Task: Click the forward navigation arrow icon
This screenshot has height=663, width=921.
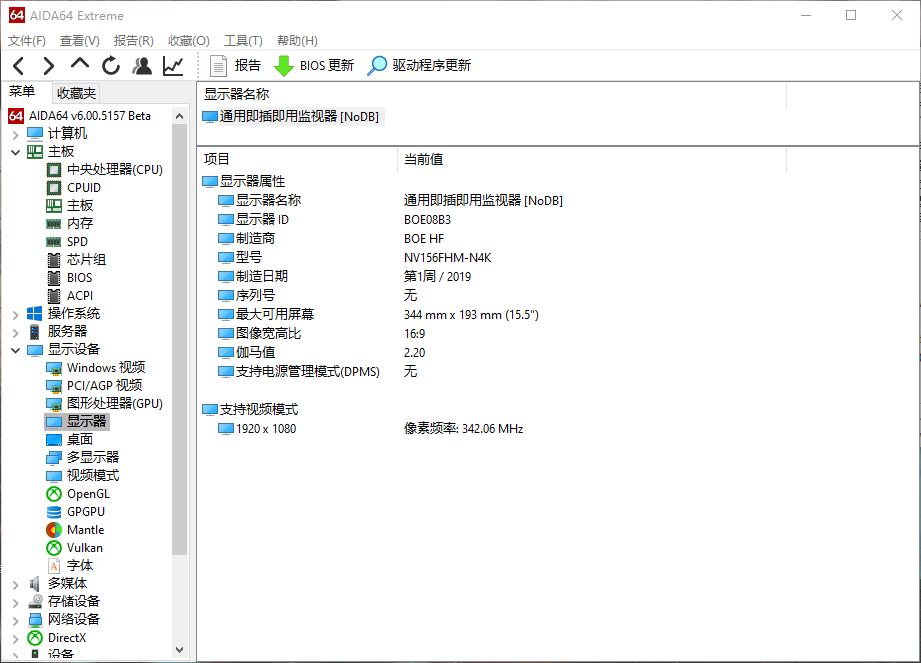Action: (48, 66)
